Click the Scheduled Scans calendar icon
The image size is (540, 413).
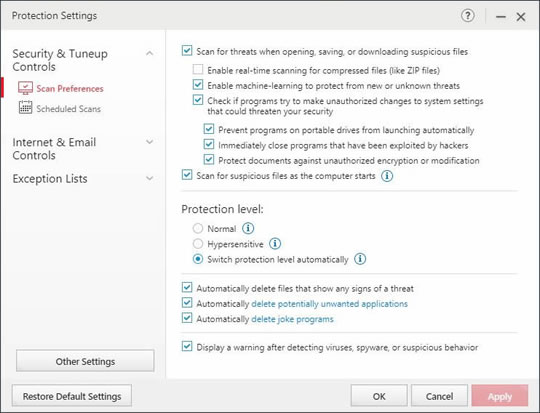tap(25, 107)
